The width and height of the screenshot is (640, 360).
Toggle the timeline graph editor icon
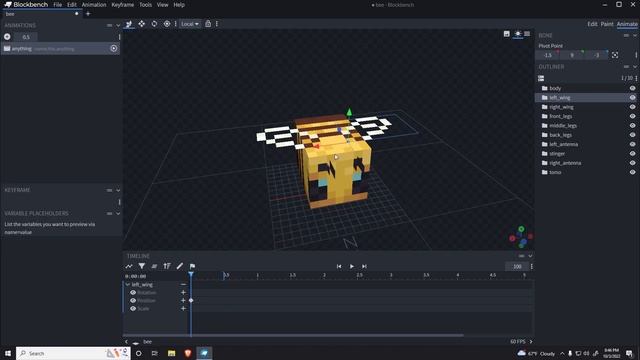pos(129,267)
